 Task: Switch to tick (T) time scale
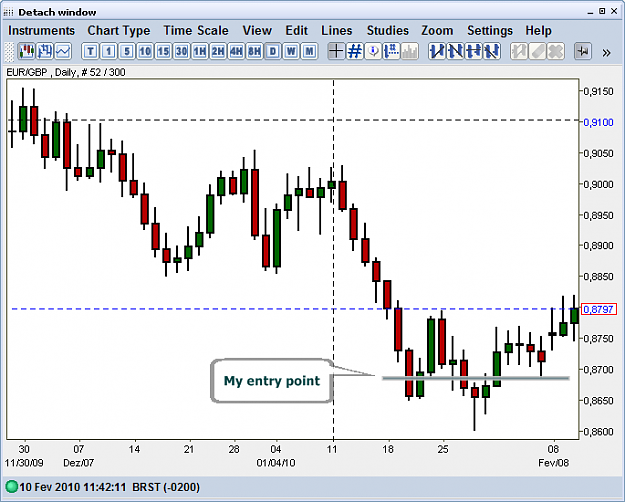pyautogui.click(x=90, y=51)
